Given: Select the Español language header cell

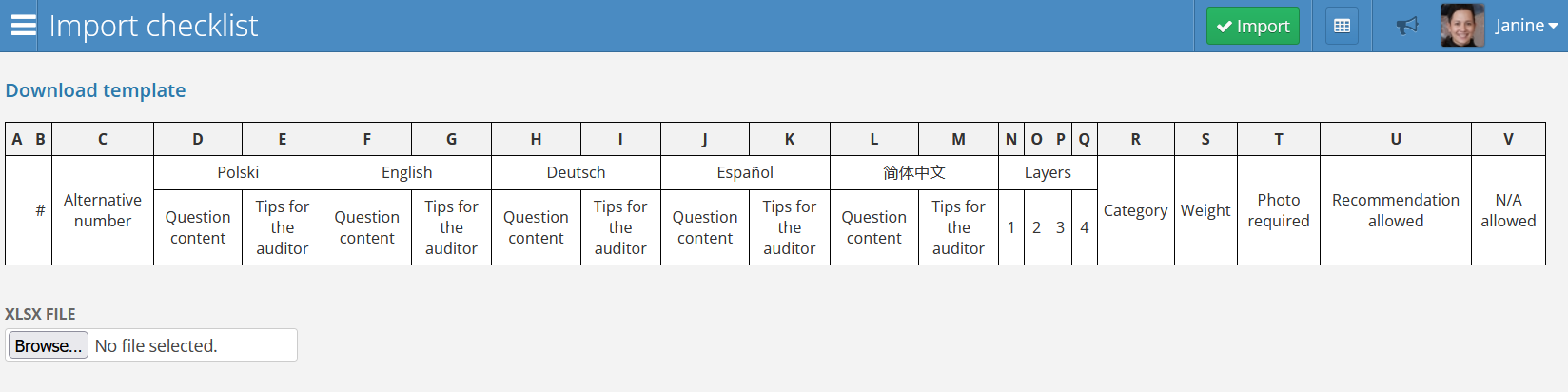Looking at the screenshot, I should [745, 172].
